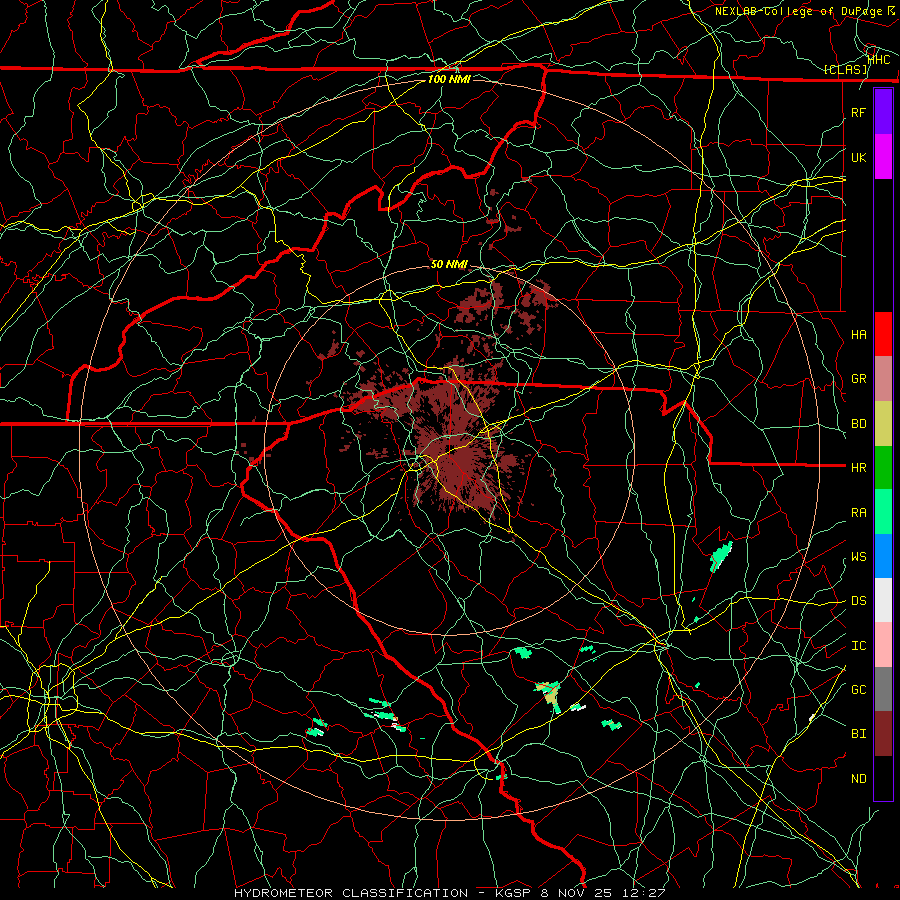Image resolution: width=900 pixels, height=900 pixels.
Task: Select the light pink IC ice crystals swatch
Action: (883, 645)
